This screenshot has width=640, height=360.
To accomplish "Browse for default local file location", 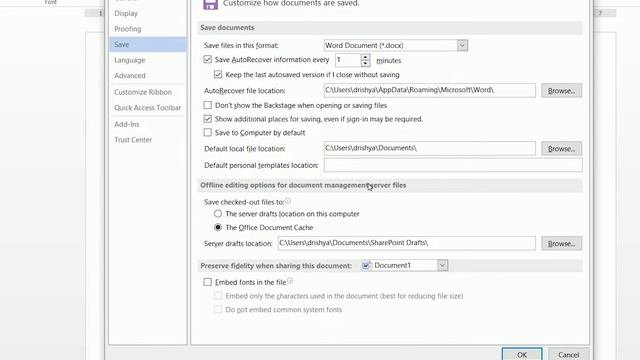I will (x=562, y=149).
